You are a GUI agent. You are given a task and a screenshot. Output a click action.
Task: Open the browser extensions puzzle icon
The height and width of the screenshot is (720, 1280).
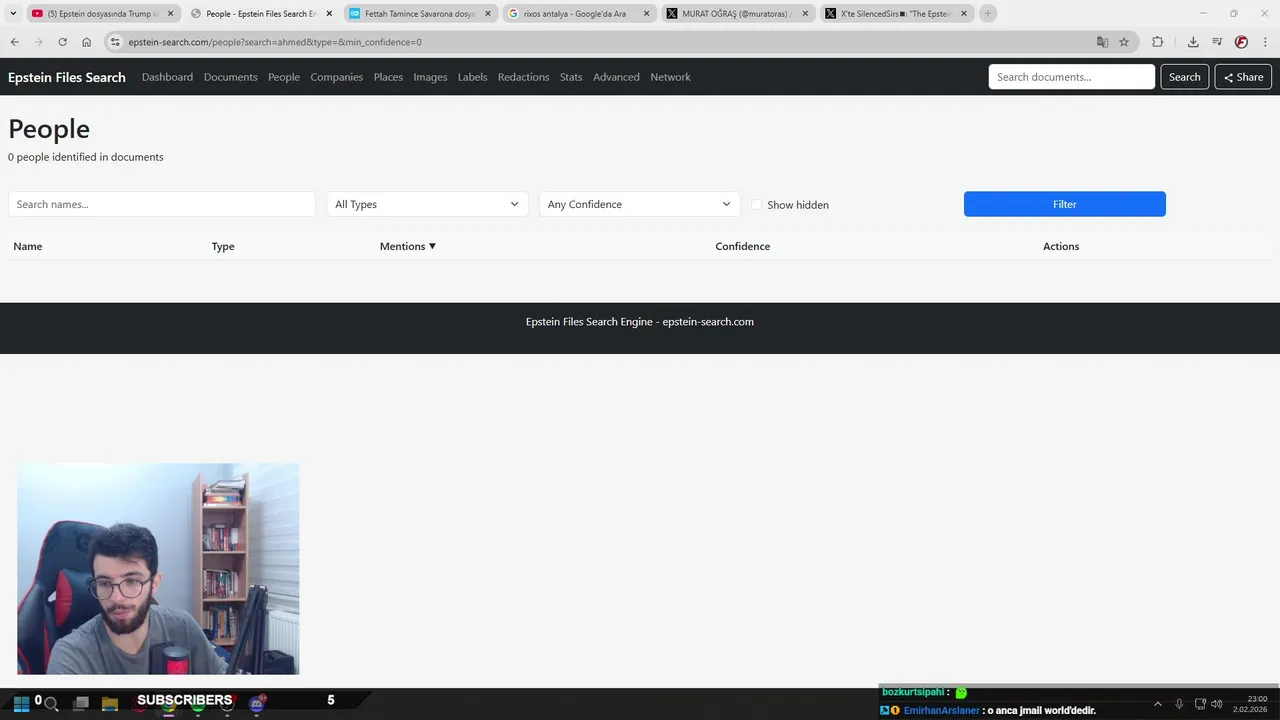1158,42
